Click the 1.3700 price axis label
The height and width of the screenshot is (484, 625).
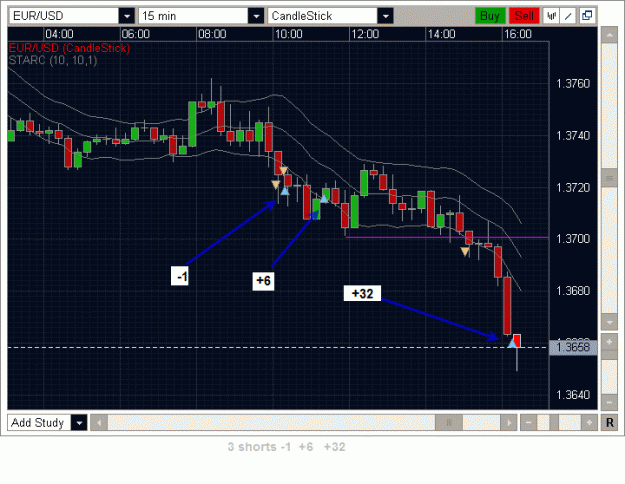[573, 239]
